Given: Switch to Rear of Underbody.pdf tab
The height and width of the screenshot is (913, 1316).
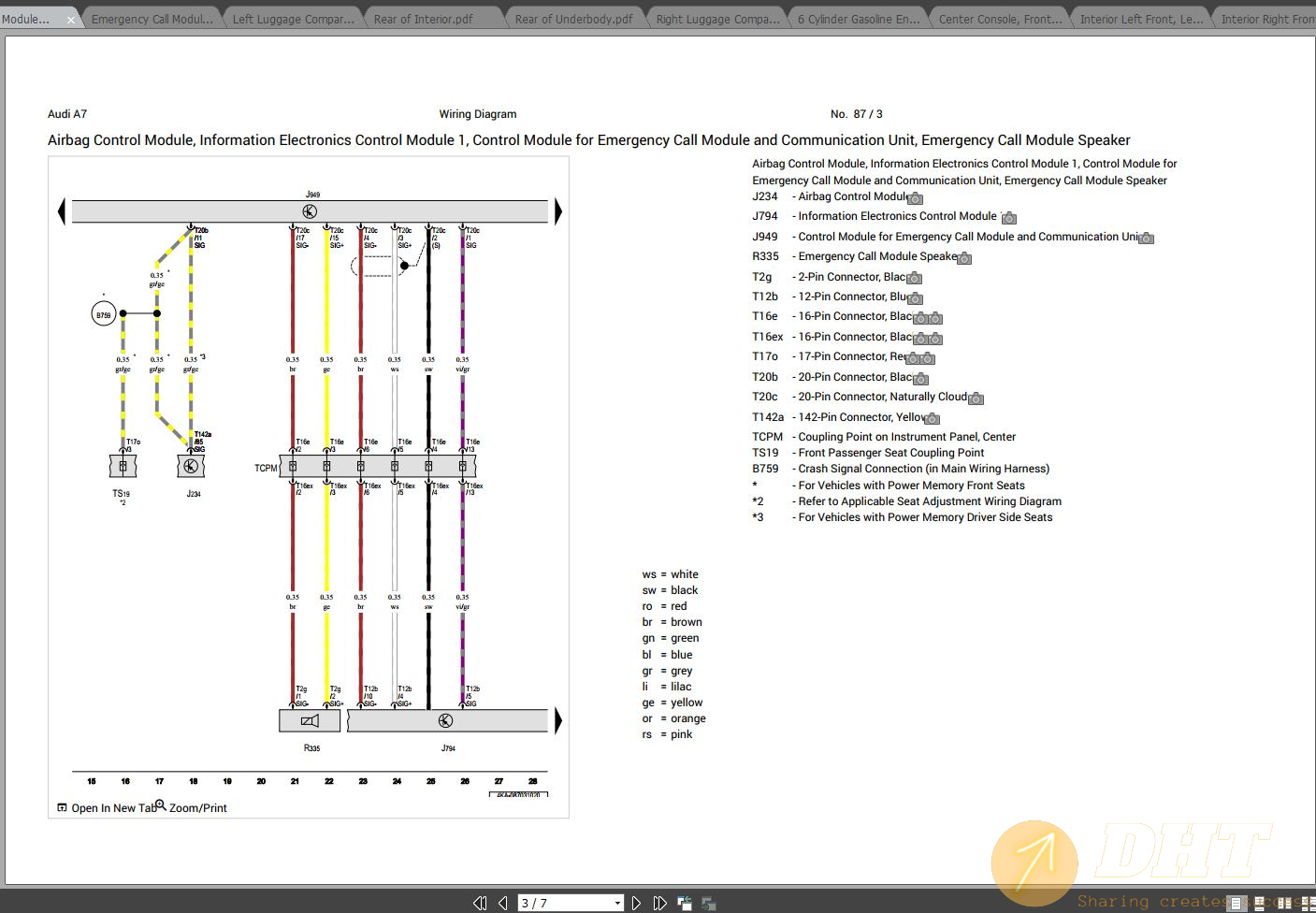Looking at the screenshot, I should (574, 19).
